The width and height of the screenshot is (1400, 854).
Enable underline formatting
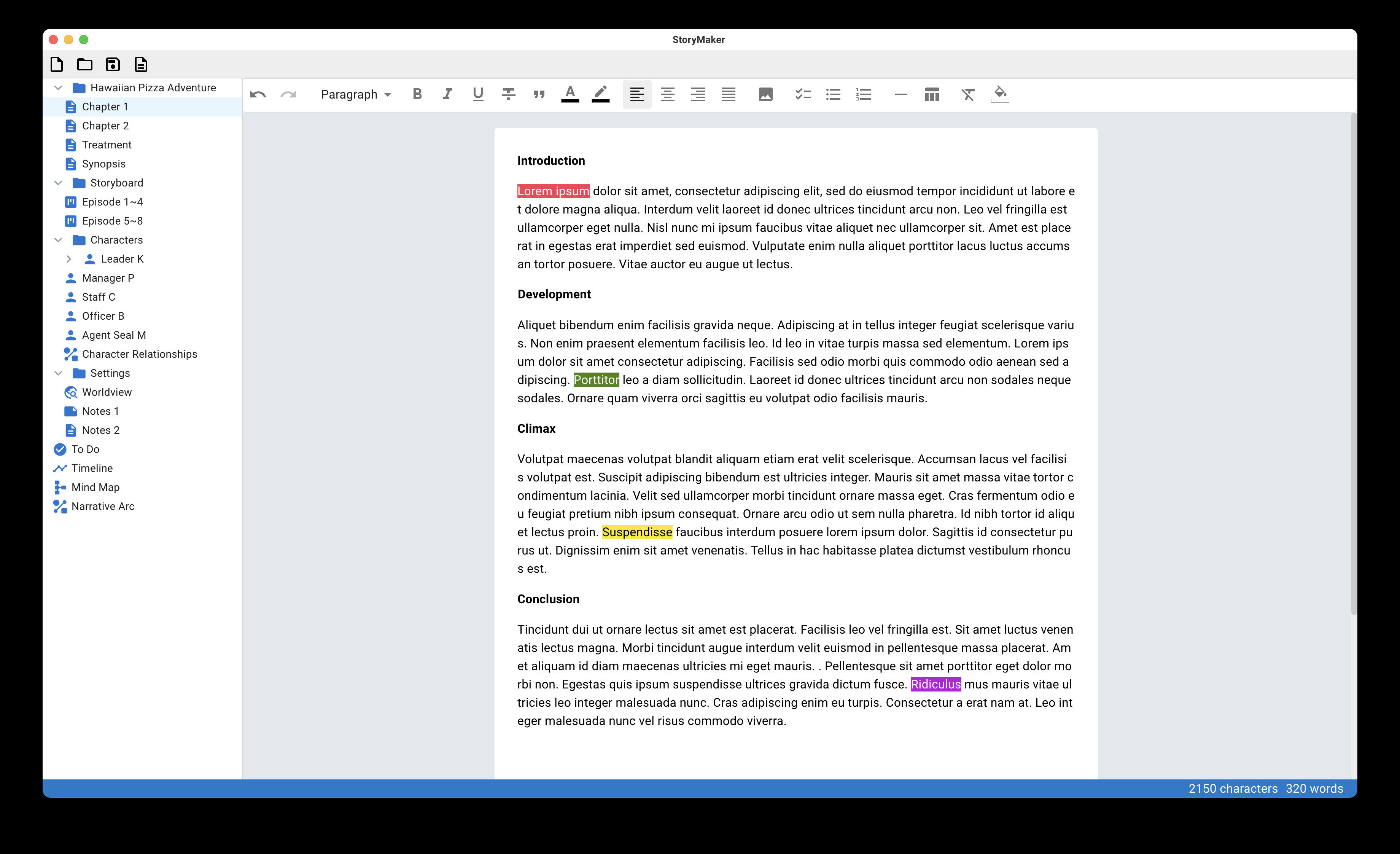tap(478, 94)
